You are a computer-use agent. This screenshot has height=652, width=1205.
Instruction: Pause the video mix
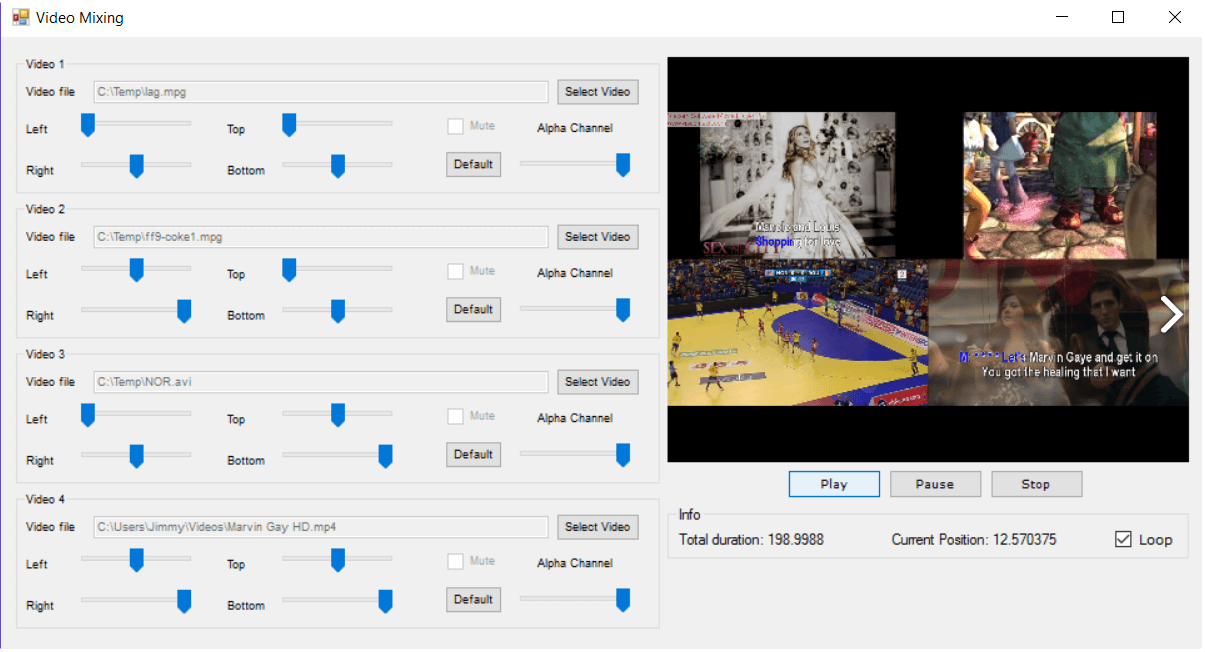point(935,484)
